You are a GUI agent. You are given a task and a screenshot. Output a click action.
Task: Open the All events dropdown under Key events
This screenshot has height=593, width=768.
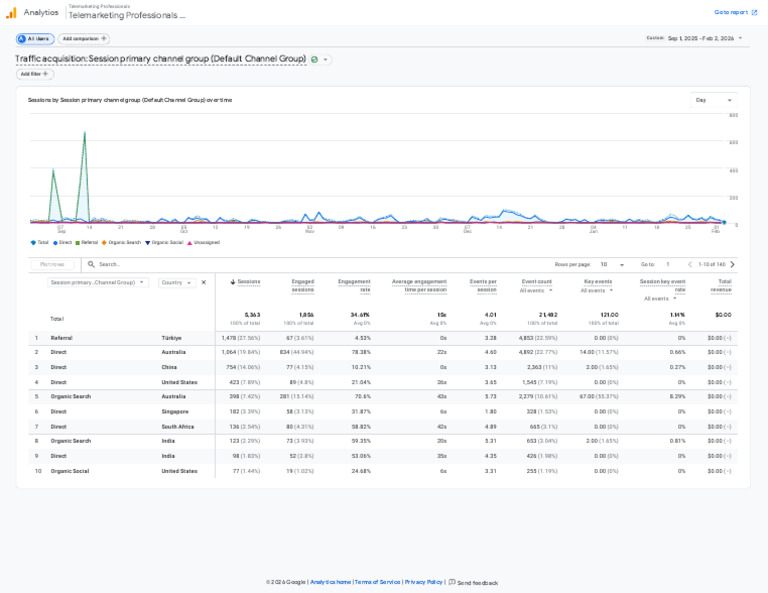(x=597, y=291)
